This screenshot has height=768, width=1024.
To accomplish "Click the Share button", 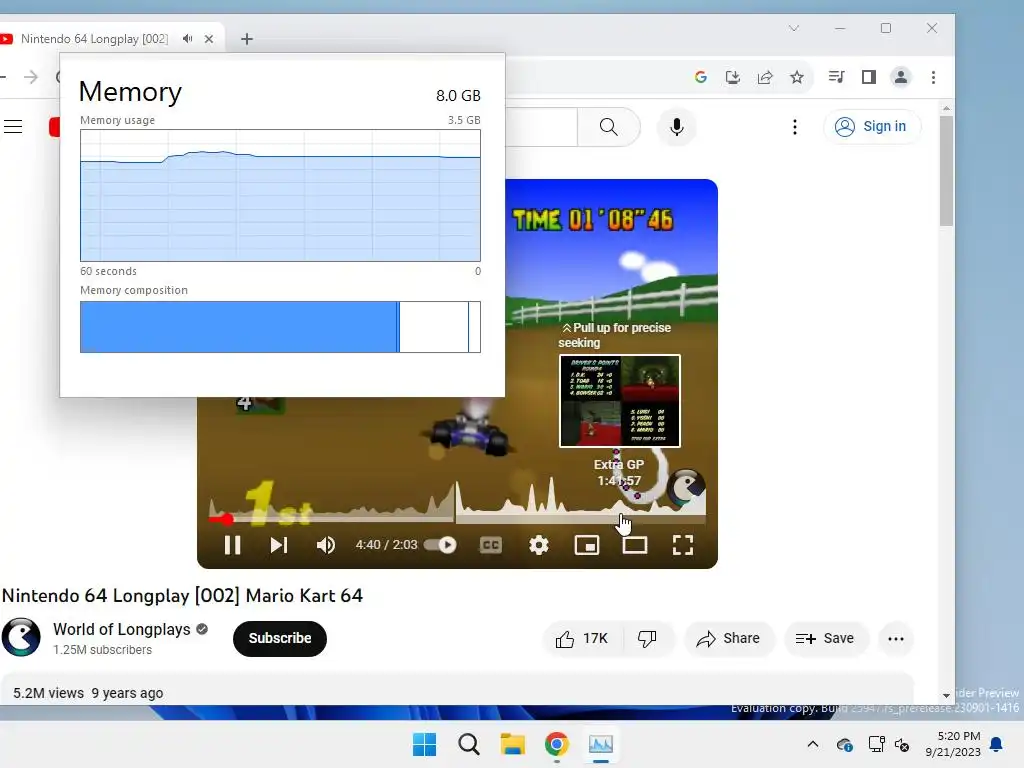I will point(729,639).
